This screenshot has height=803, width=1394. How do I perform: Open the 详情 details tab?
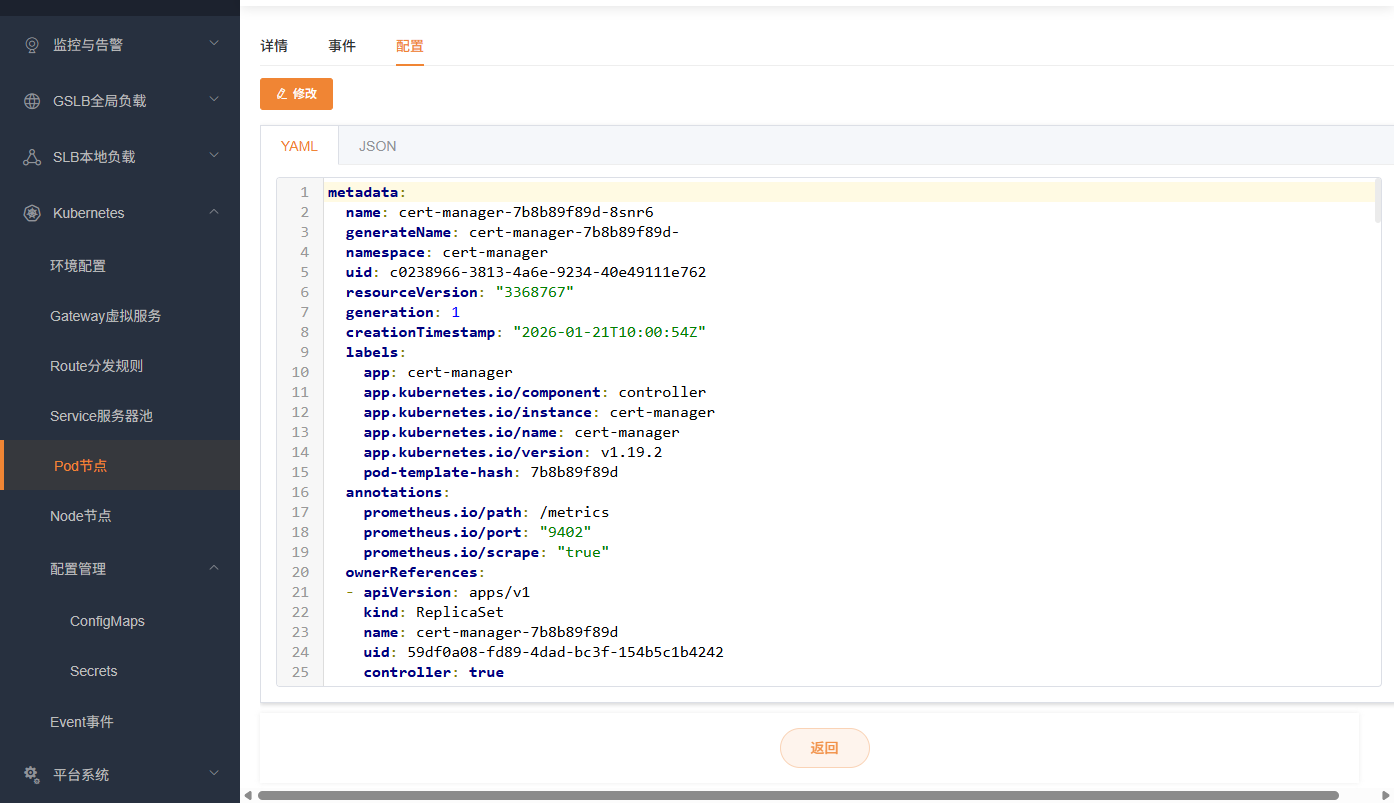(x=274, y=46)
